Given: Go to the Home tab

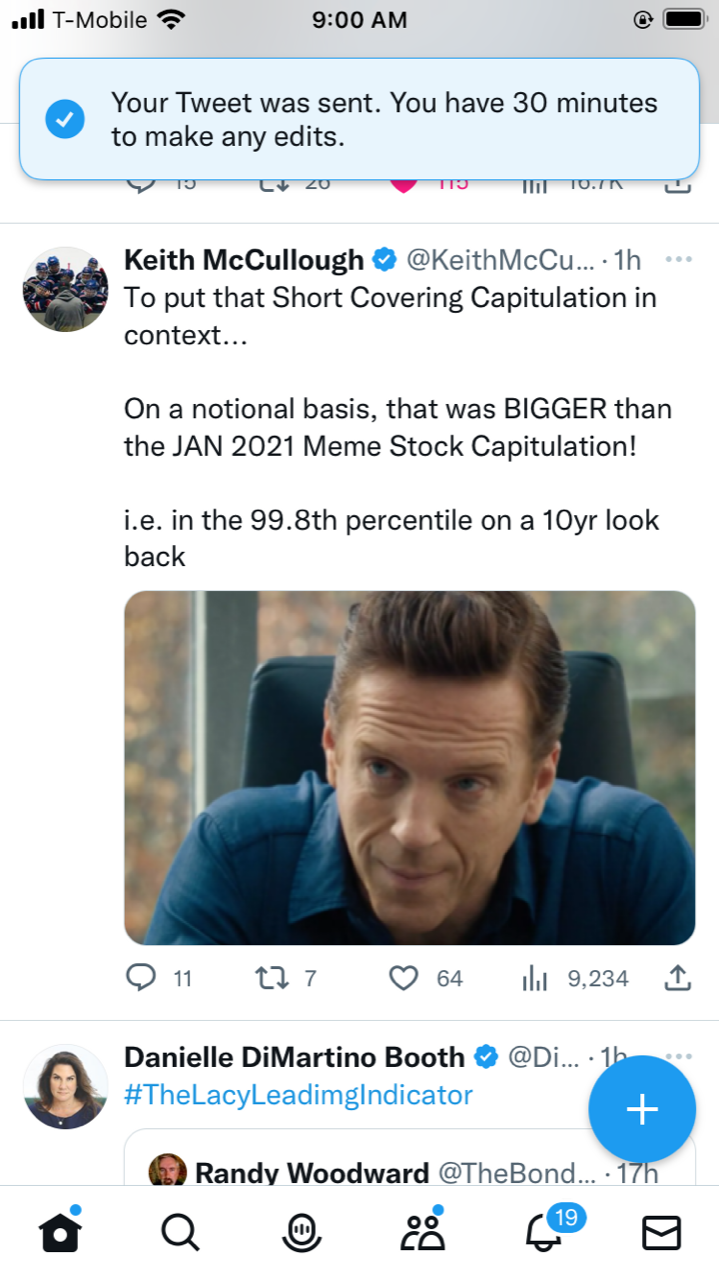Looking at the screenshot, I should click(59, 1235).
